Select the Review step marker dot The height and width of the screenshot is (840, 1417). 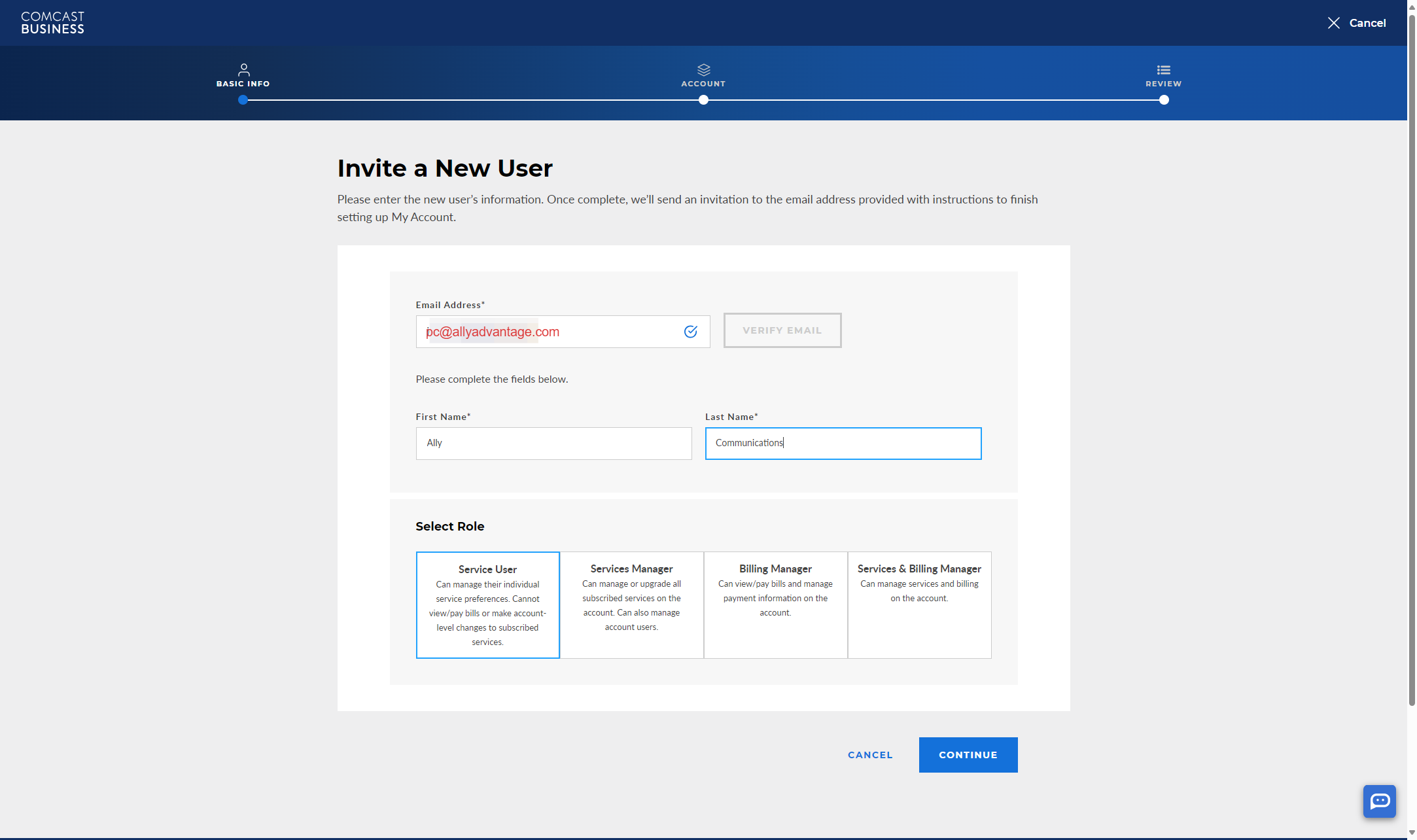[1164, 100]
